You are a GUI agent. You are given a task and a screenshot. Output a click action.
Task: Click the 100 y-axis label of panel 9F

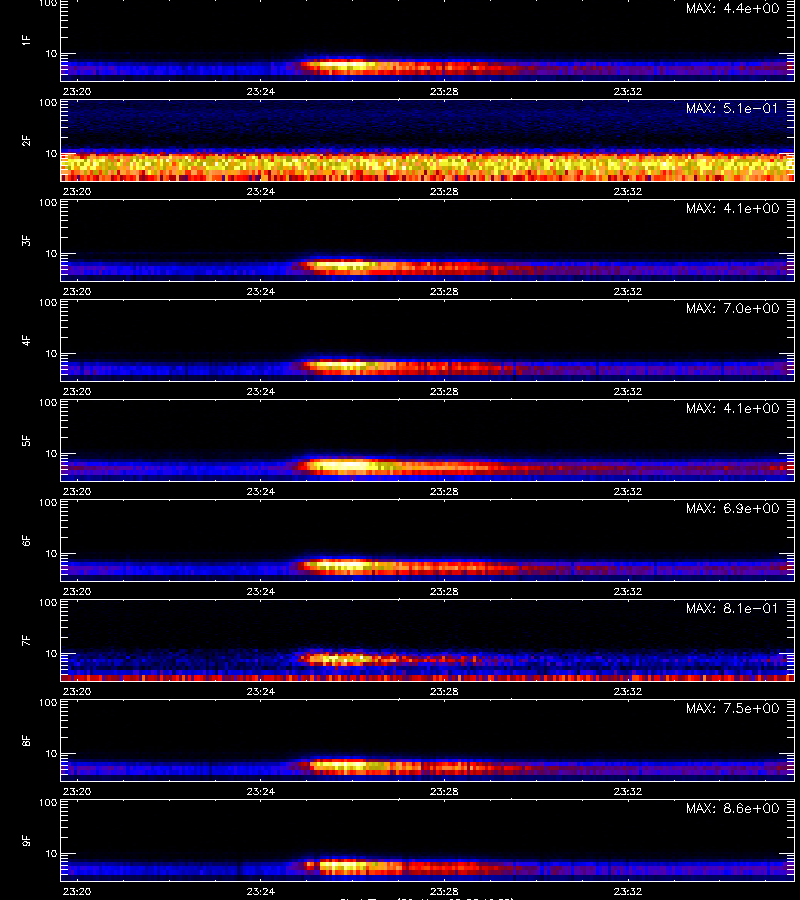(48, 803)
